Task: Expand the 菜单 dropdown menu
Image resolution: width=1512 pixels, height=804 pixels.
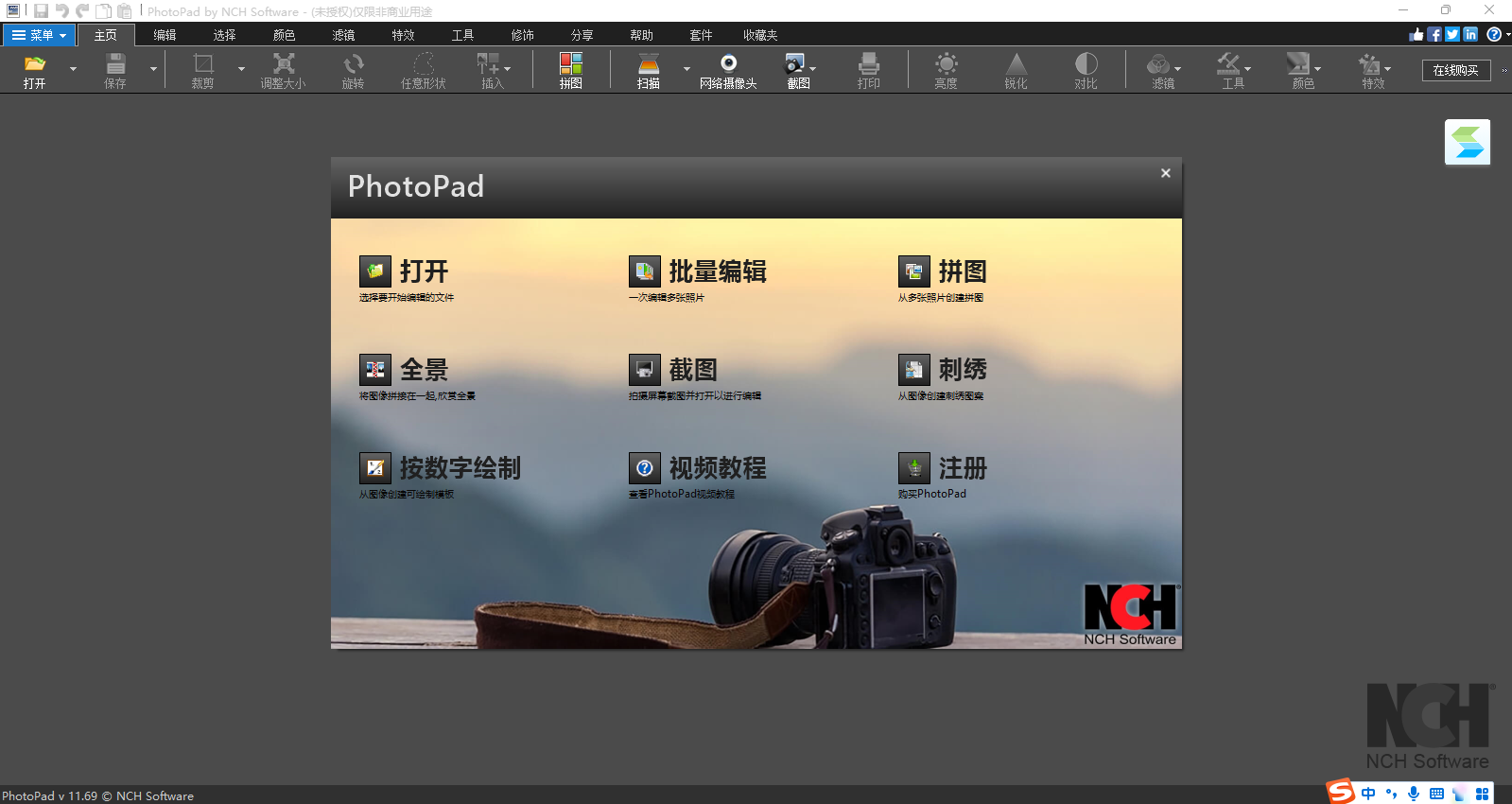Action: pos(39,35)
